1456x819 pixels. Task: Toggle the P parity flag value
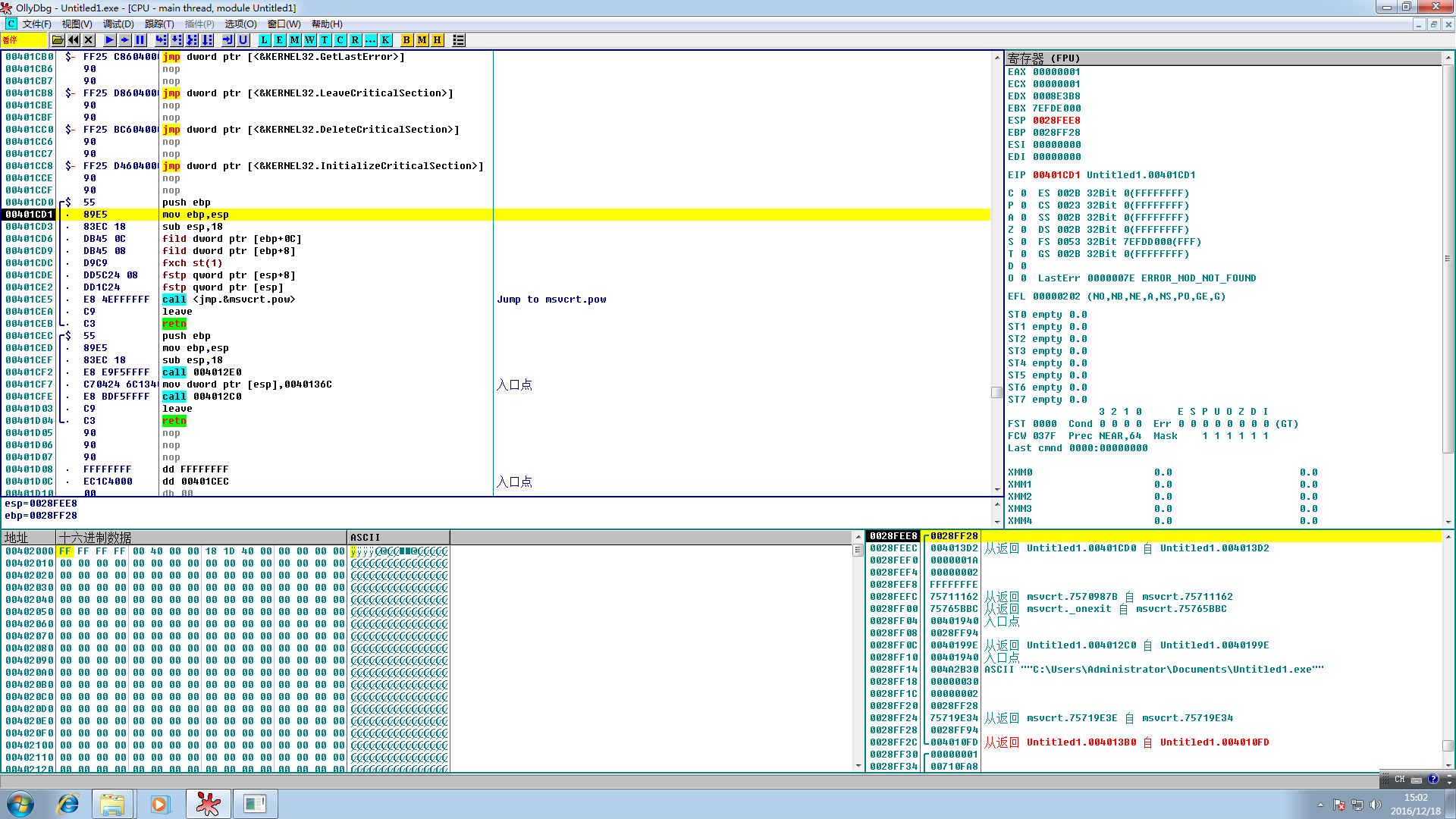tap(1024, 206)
